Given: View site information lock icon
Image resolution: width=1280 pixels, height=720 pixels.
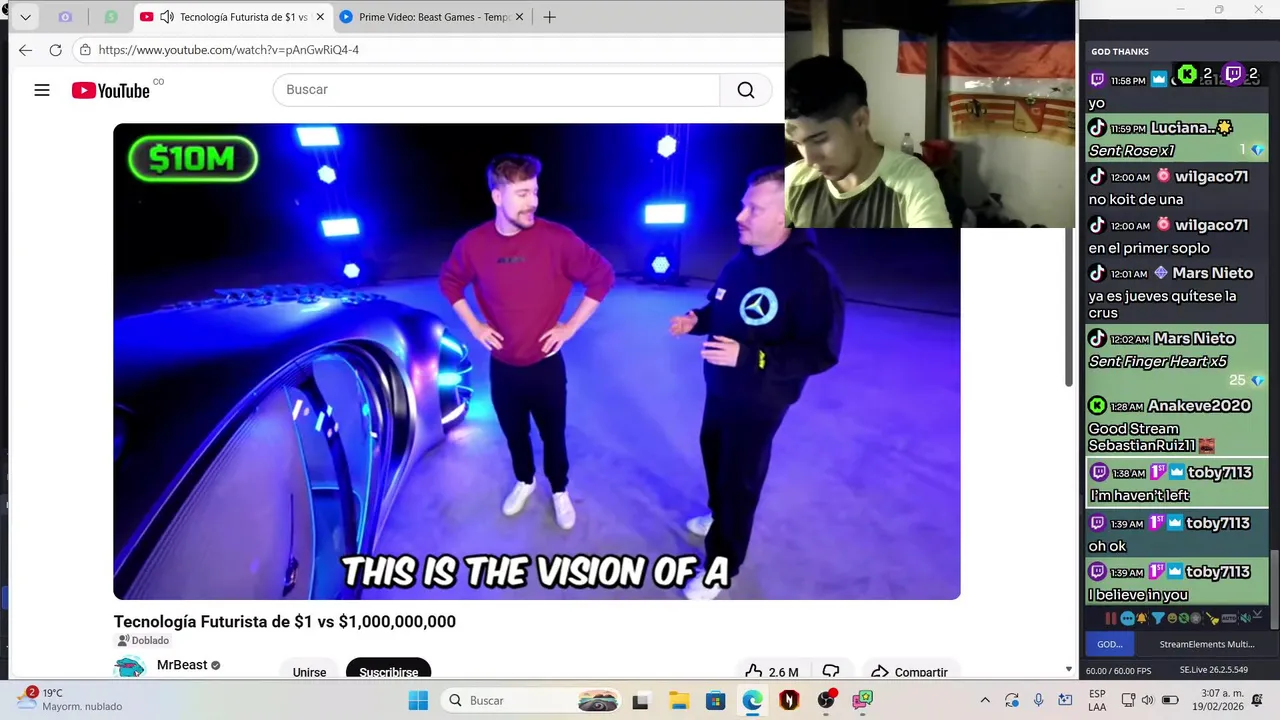Looking at the screenshot, I should pos(86,50).
